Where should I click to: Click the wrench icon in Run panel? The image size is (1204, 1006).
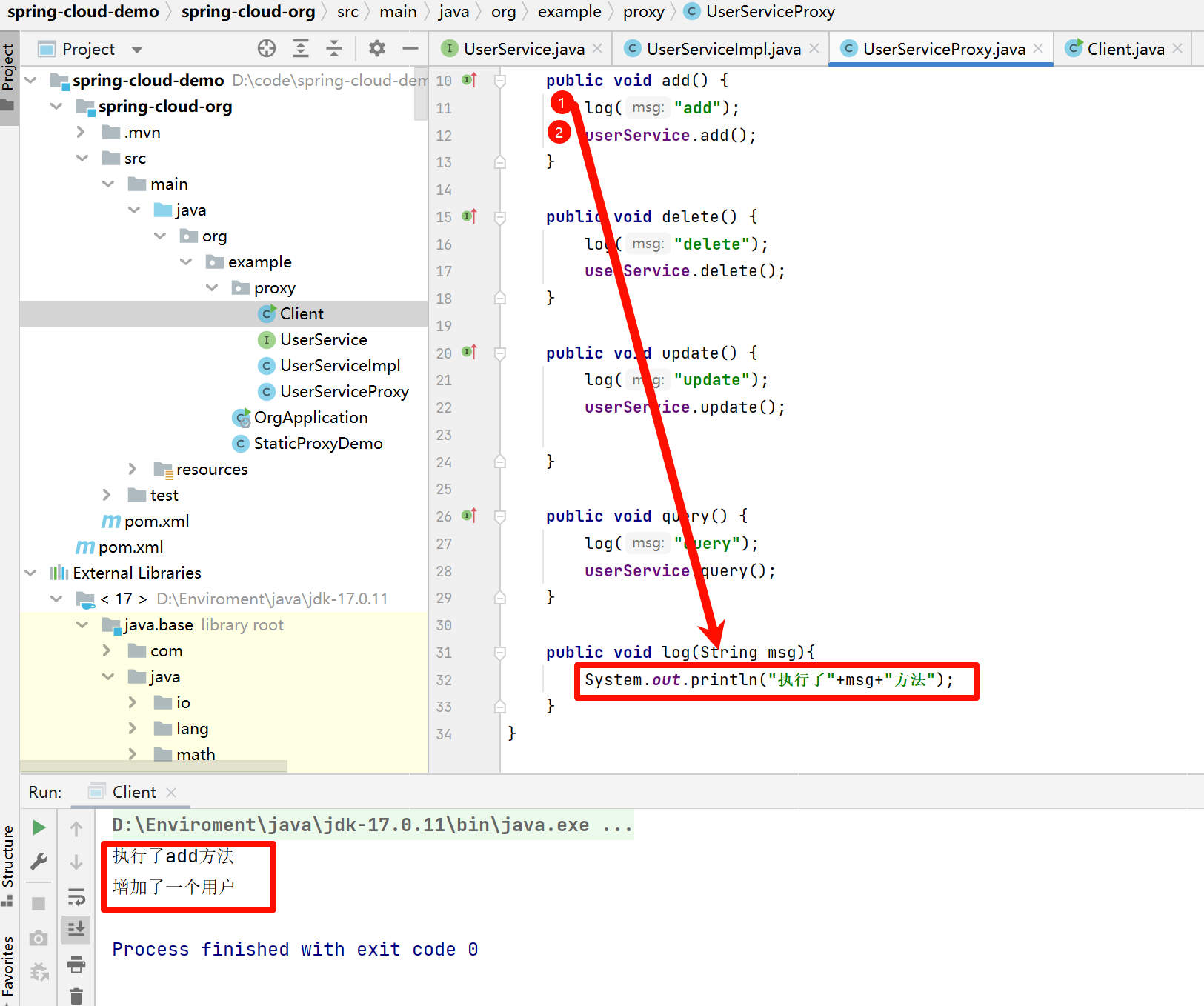click(39, 861)
